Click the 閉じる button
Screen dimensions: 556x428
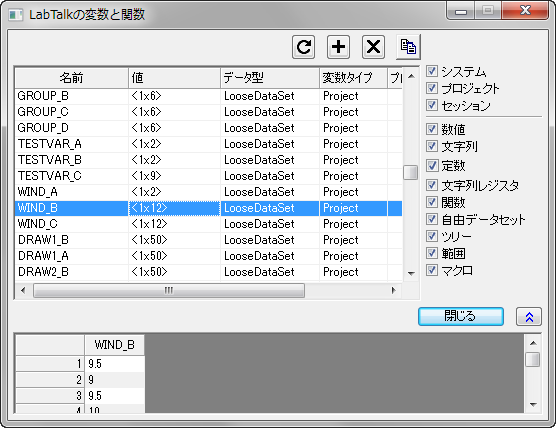(461, 316)
